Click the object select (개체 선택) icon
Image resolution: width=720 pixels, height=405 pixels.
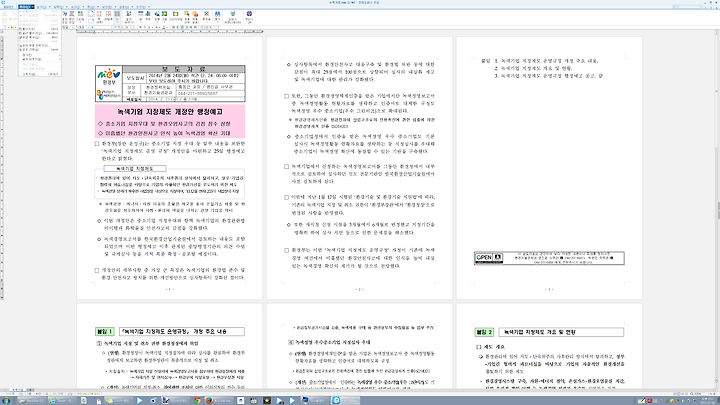pos(187,17)
